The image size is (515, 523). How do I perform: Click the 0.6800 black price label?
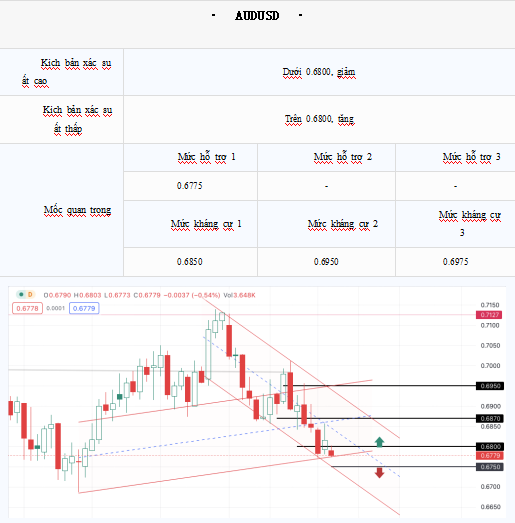[x=490, y=446]
